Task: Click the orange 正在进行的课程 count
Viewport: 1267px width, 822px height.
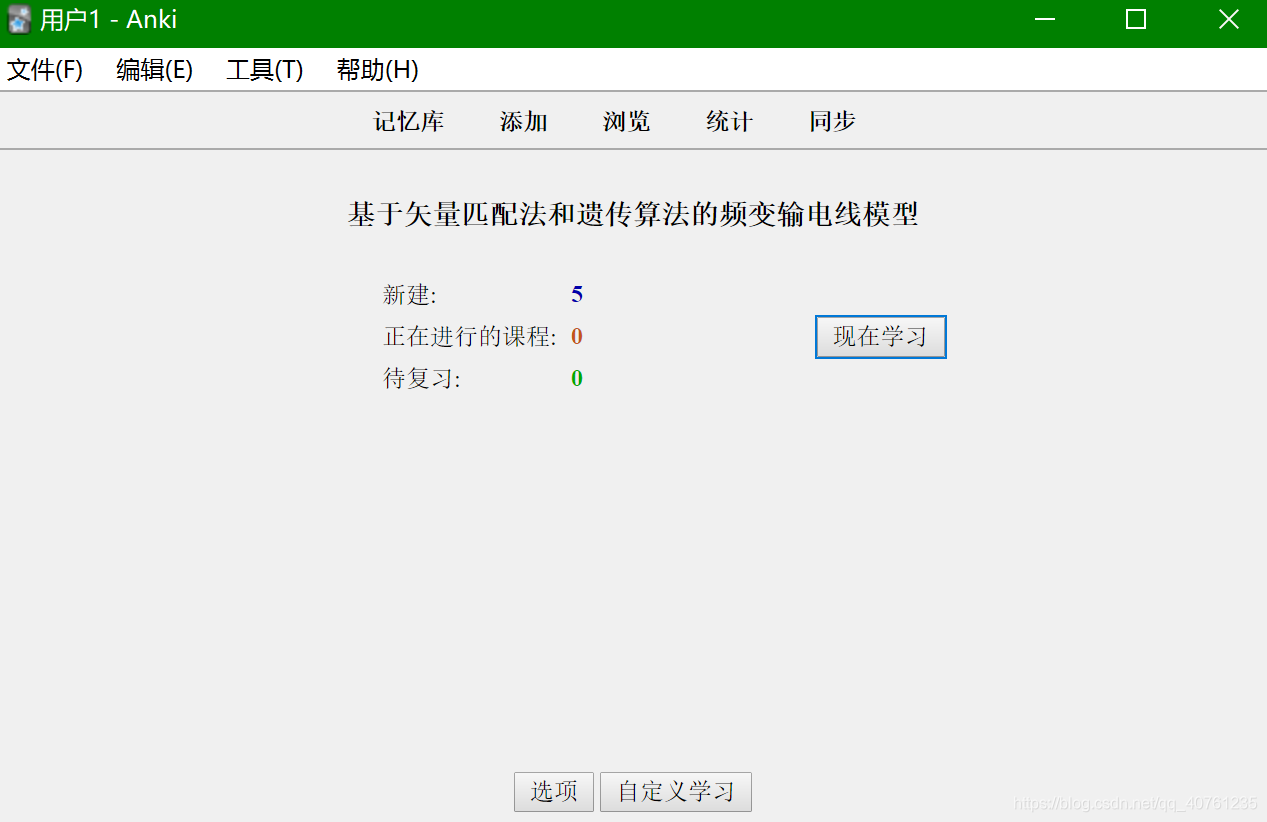Action: tap(577, 336)
